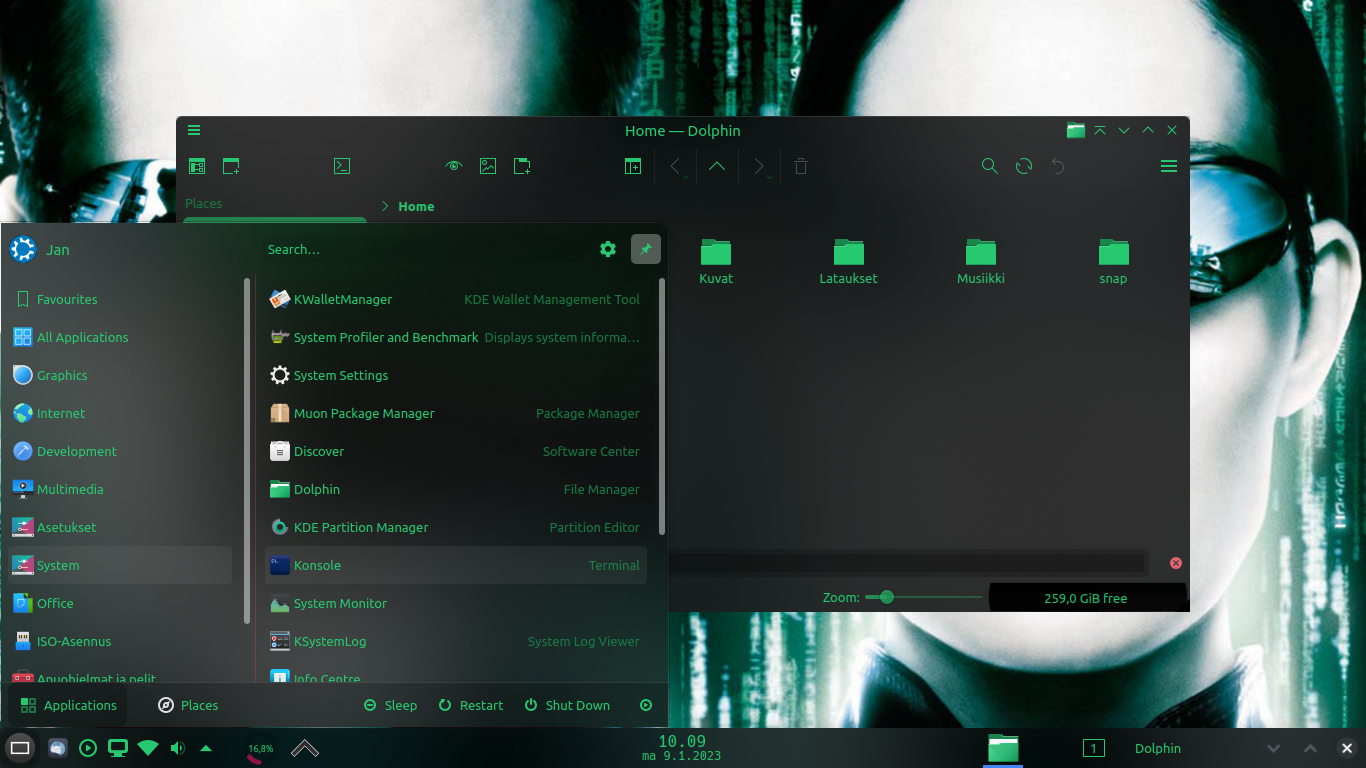
Task: Click the Home breadcrumb in Dolphin
Action: pyautogui.click(x=416, y=206)
